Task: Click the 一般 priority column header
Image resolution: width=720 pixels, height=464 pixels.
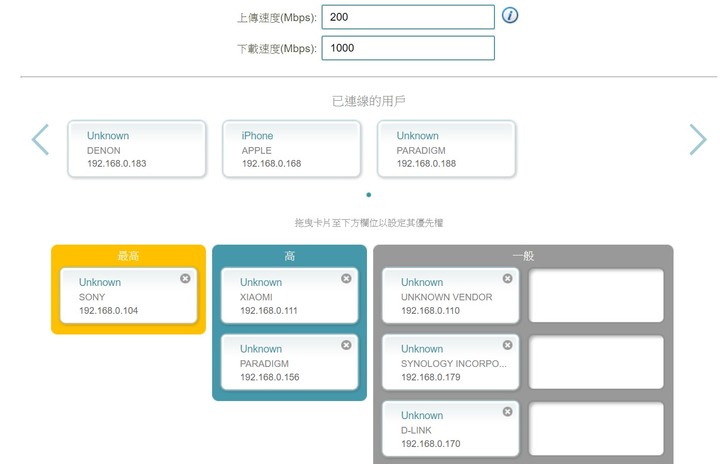Action: tap(523, 256)
